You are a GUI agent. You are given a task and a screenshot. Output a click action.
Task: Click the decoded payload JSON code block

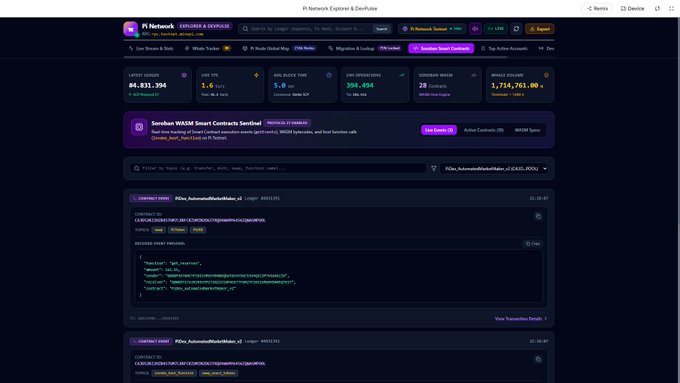point(338,276)
